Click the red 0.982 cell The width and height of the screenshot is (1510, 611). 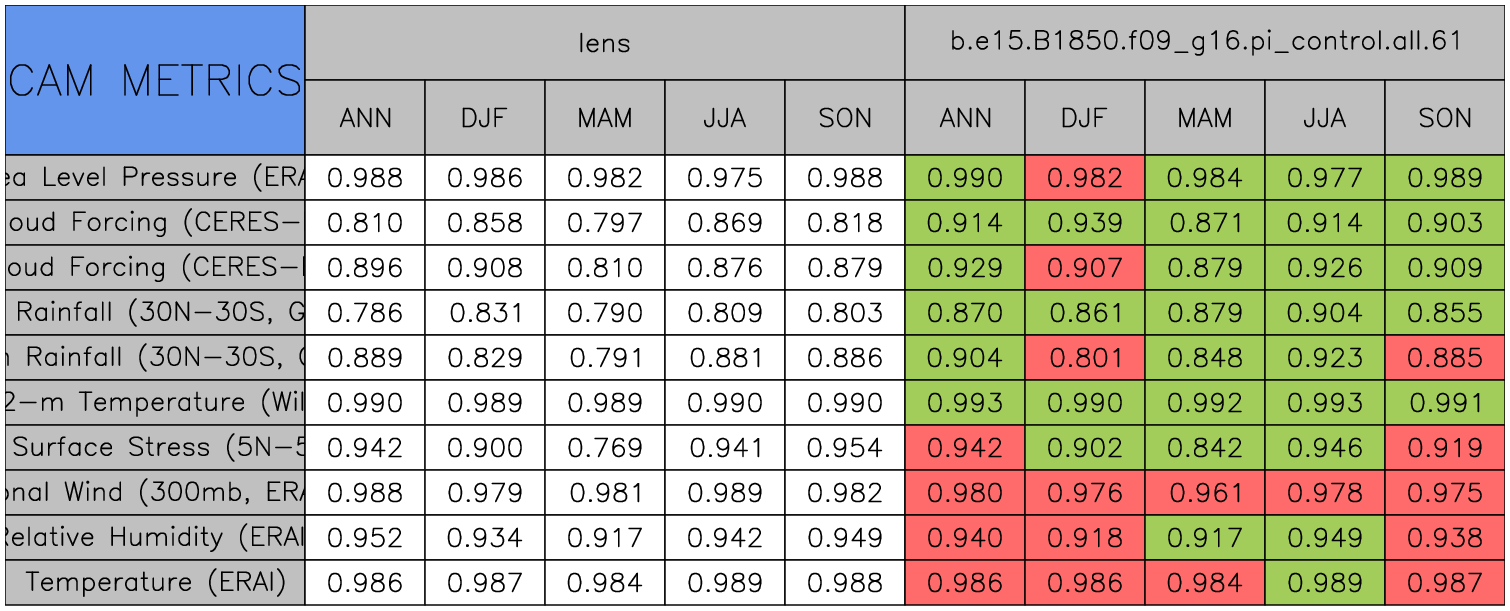(1084, 178)
